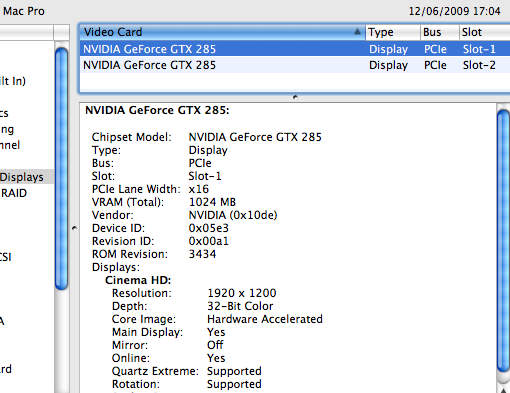
Task: Click the vertical sidebar splitter handle
Action: pyautogui.click(x=74, y=228)
